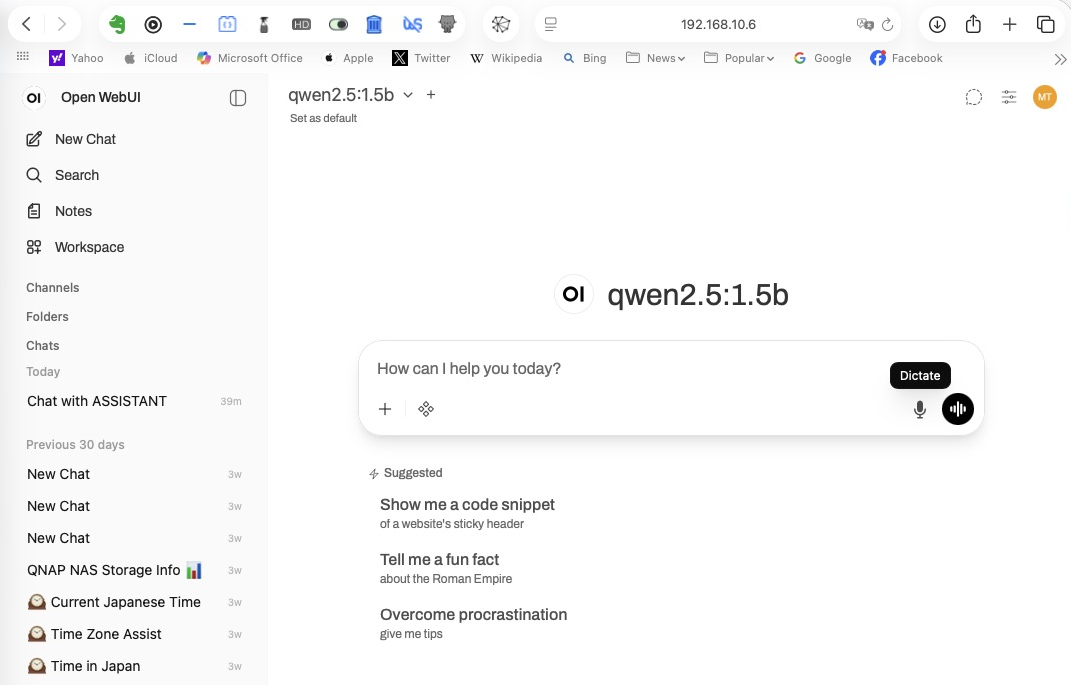The image size is (1071, 685).
Task: Add another model with plus icon
Action: [x=431, y=95]
